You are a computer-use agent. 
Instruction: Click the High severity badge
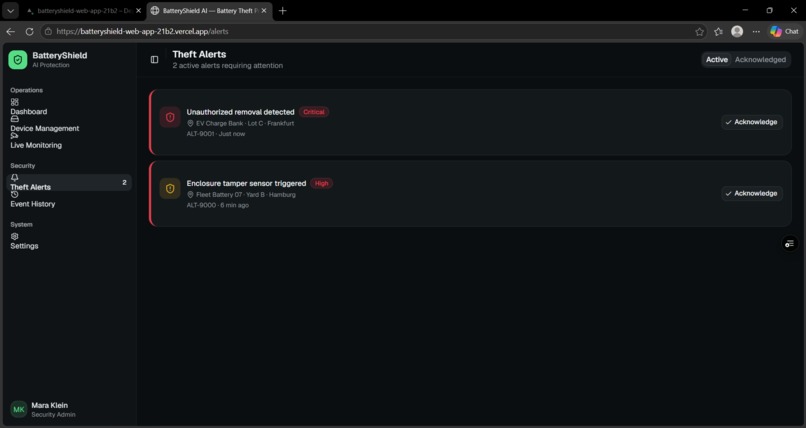321,183
